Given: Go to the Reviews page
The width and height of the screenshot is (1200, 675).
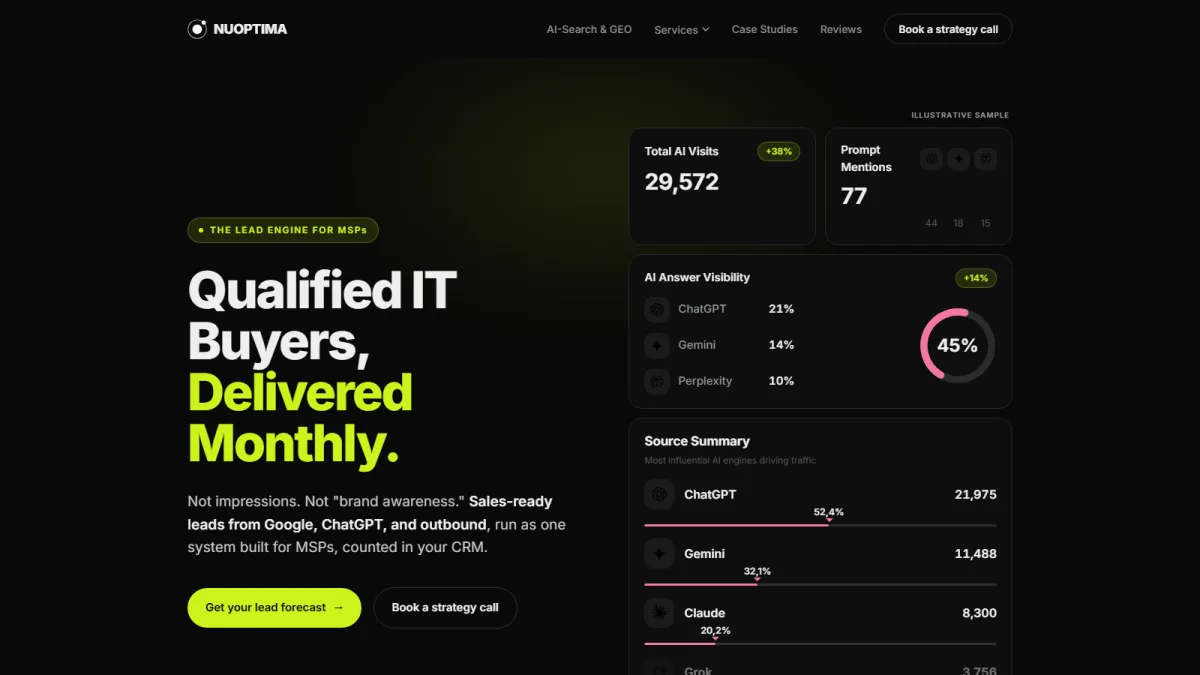Looking at the screenshot, I should 841,29.
